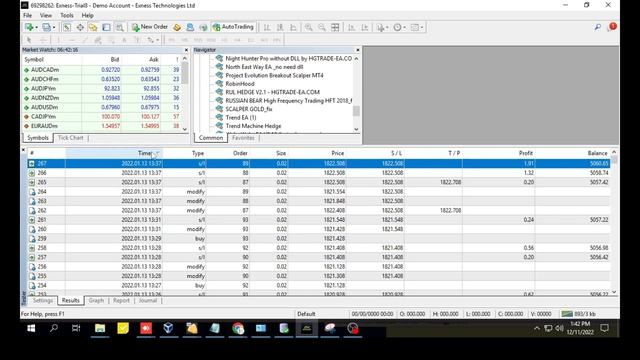Open the tester Report tab
This screenshot has width=640, height=360.
pyautogui.click(x=121, y=300)
